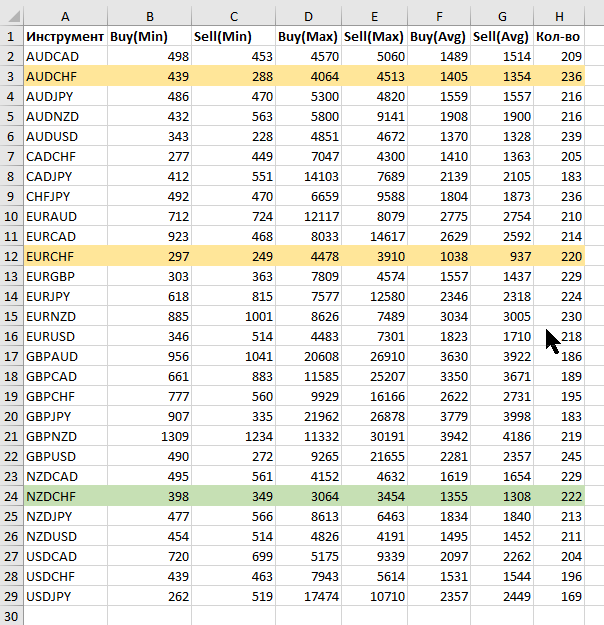Viewport: 604px width, 625px height.
Task: Select the NZDCAD cell
Action: tap(65, 476)
